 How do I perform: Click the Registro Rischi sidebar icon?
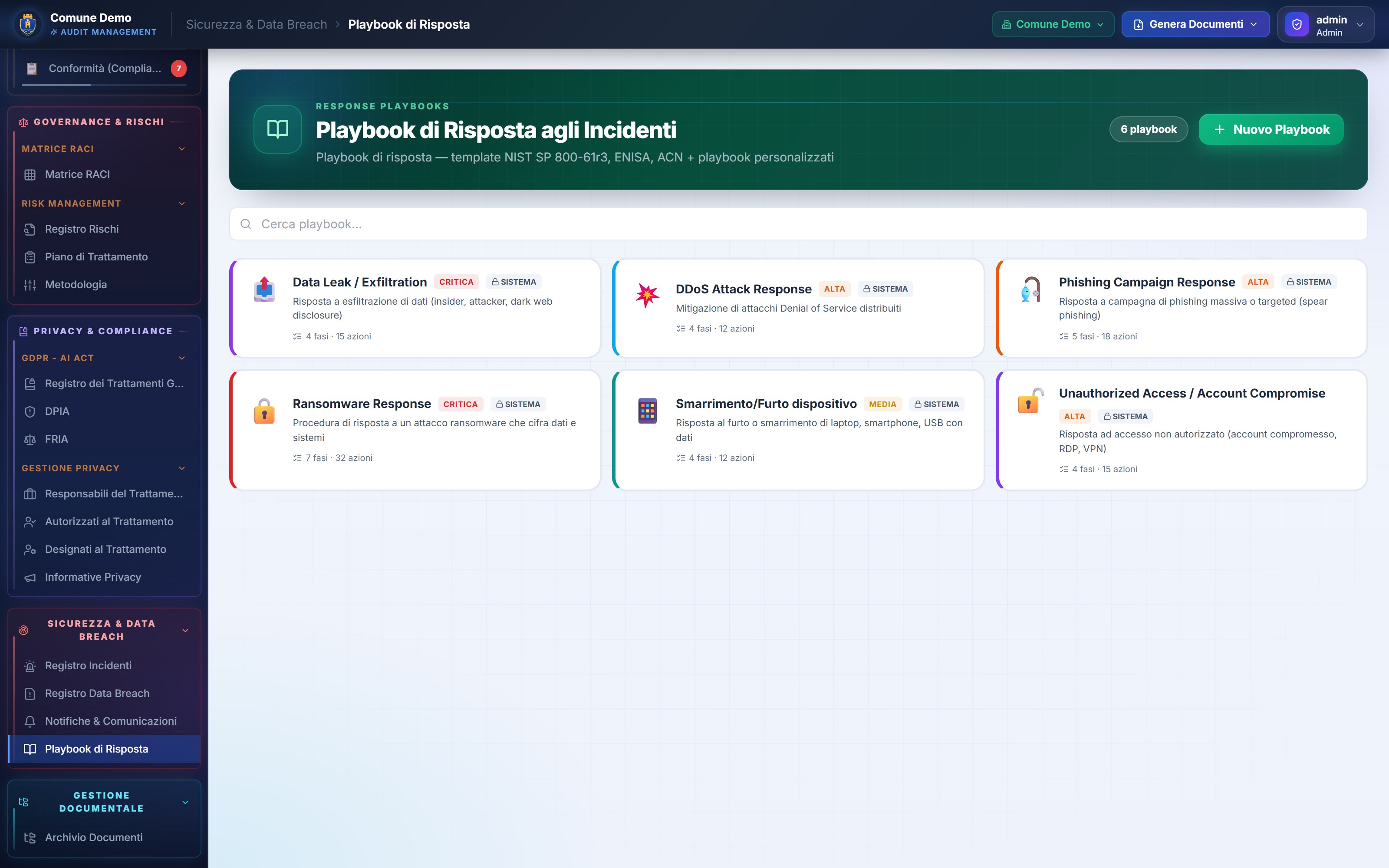[30, 229]
